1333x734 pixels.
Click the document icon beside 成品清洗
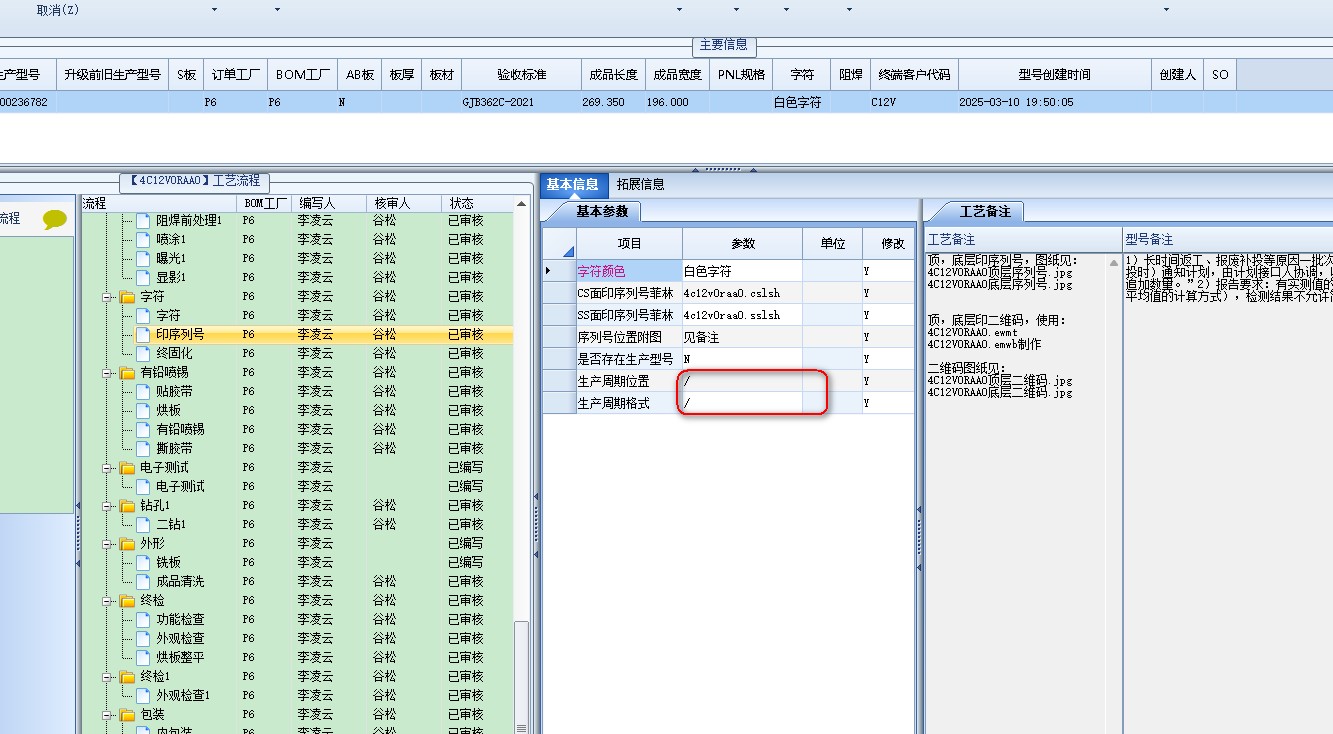tap(142, 581)
